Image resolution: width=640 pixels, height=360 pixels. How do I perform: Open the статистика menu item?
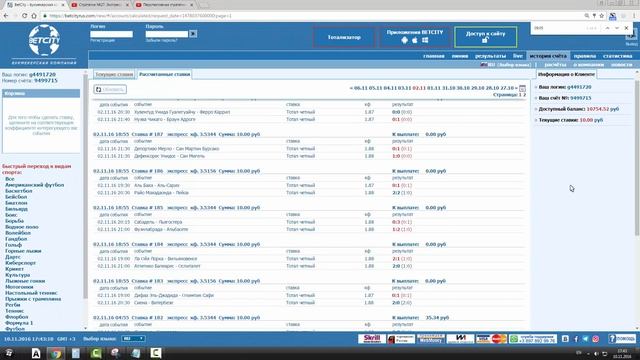pyautogui.click(x=617, y=56)
